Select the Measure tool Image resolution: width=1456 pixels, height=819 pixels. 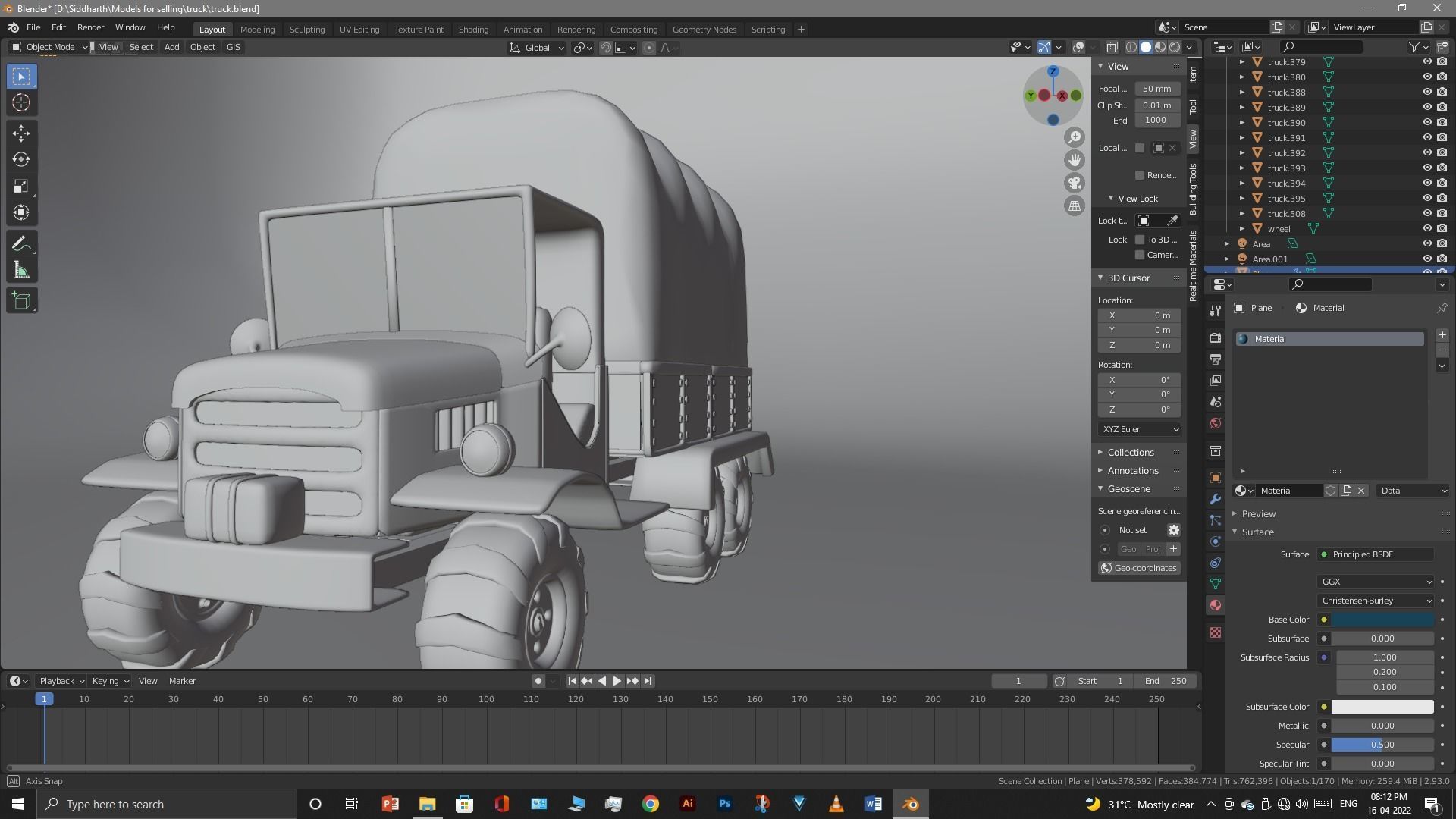click(21, 271)
